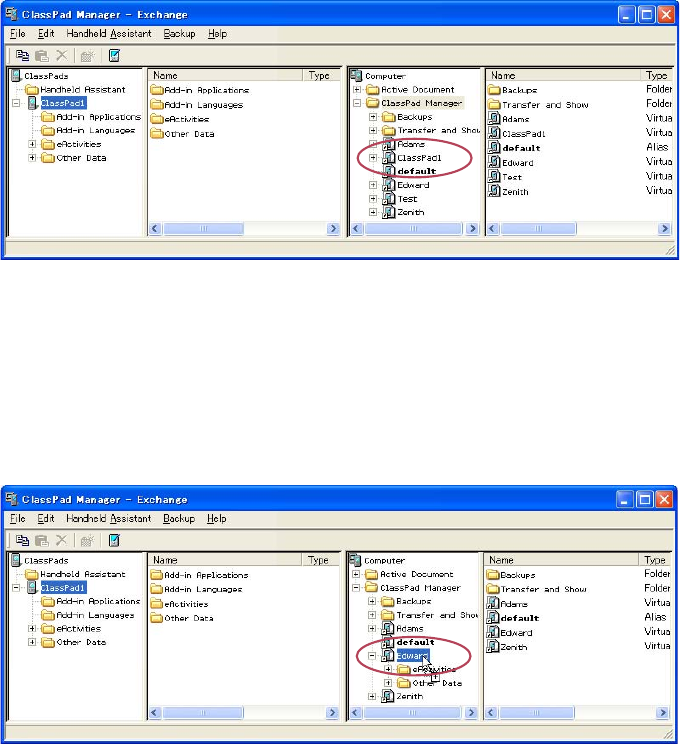This screenshot has height=744, width=680.
Task: Expand Other Data in top window left tree
Action: click(32, 158)
